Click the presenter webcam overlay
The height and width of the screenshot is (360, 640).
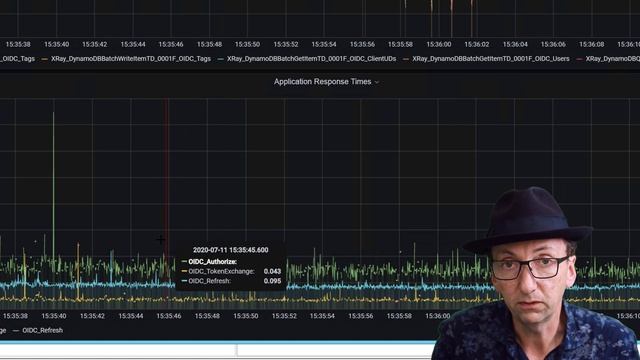[x=536, y=273]
